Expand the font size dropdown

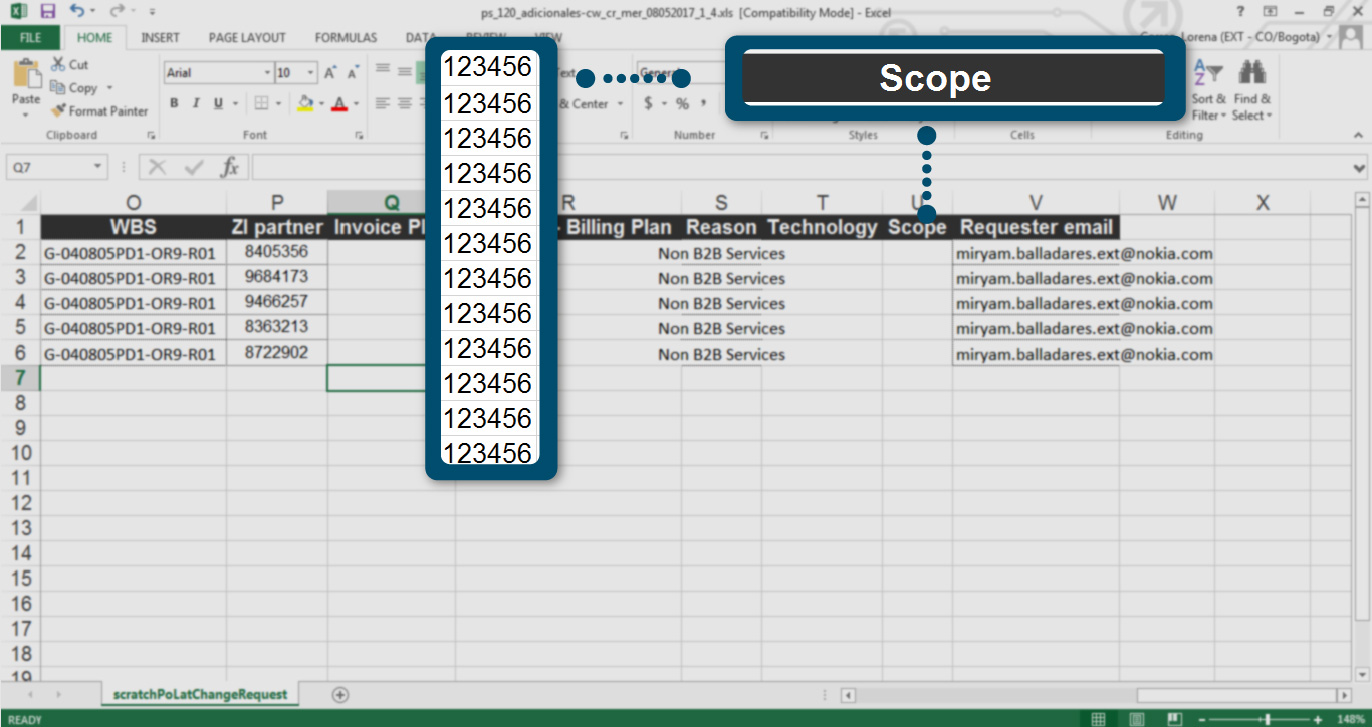pyautogui.click(x=310, y=73)
